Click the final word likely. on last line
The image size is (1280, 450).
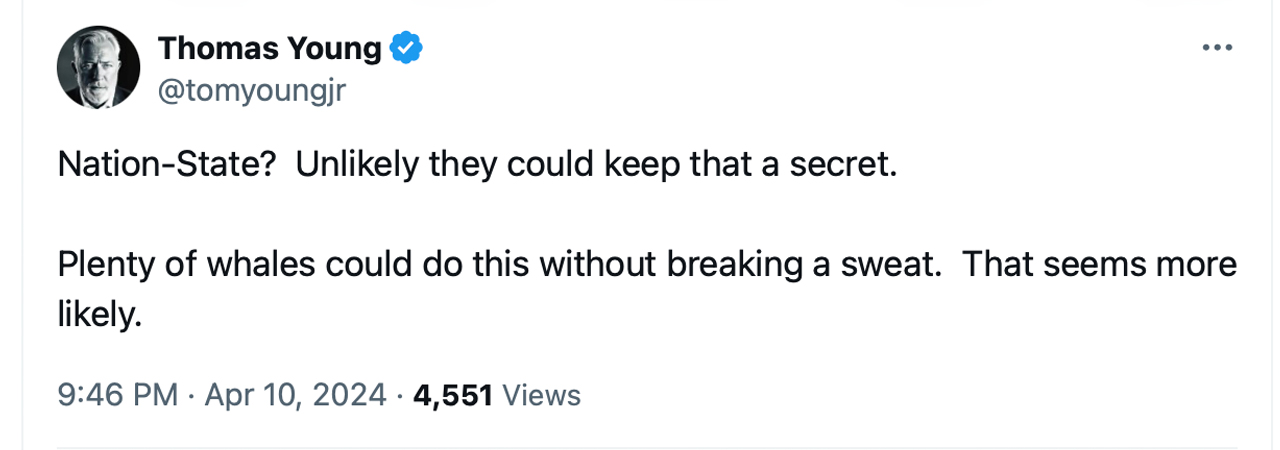coord(100,315)
